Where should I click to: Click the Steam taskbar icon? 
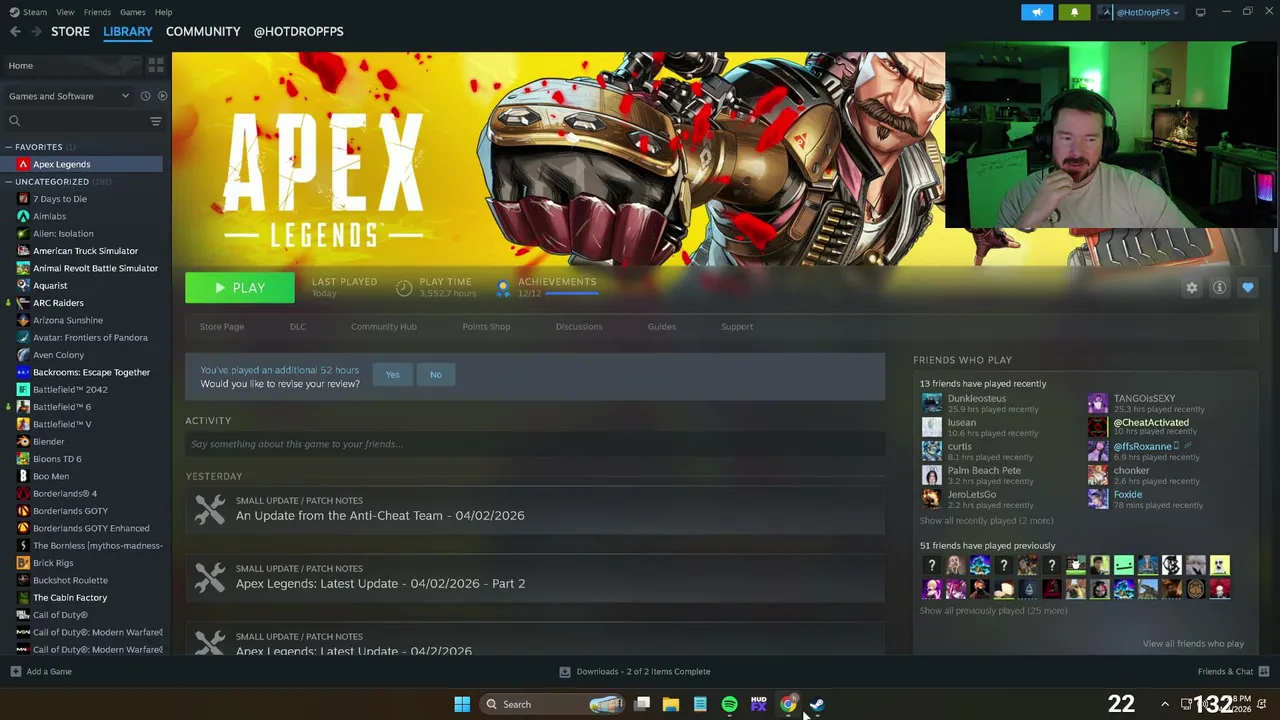click(x=817, y=704)
